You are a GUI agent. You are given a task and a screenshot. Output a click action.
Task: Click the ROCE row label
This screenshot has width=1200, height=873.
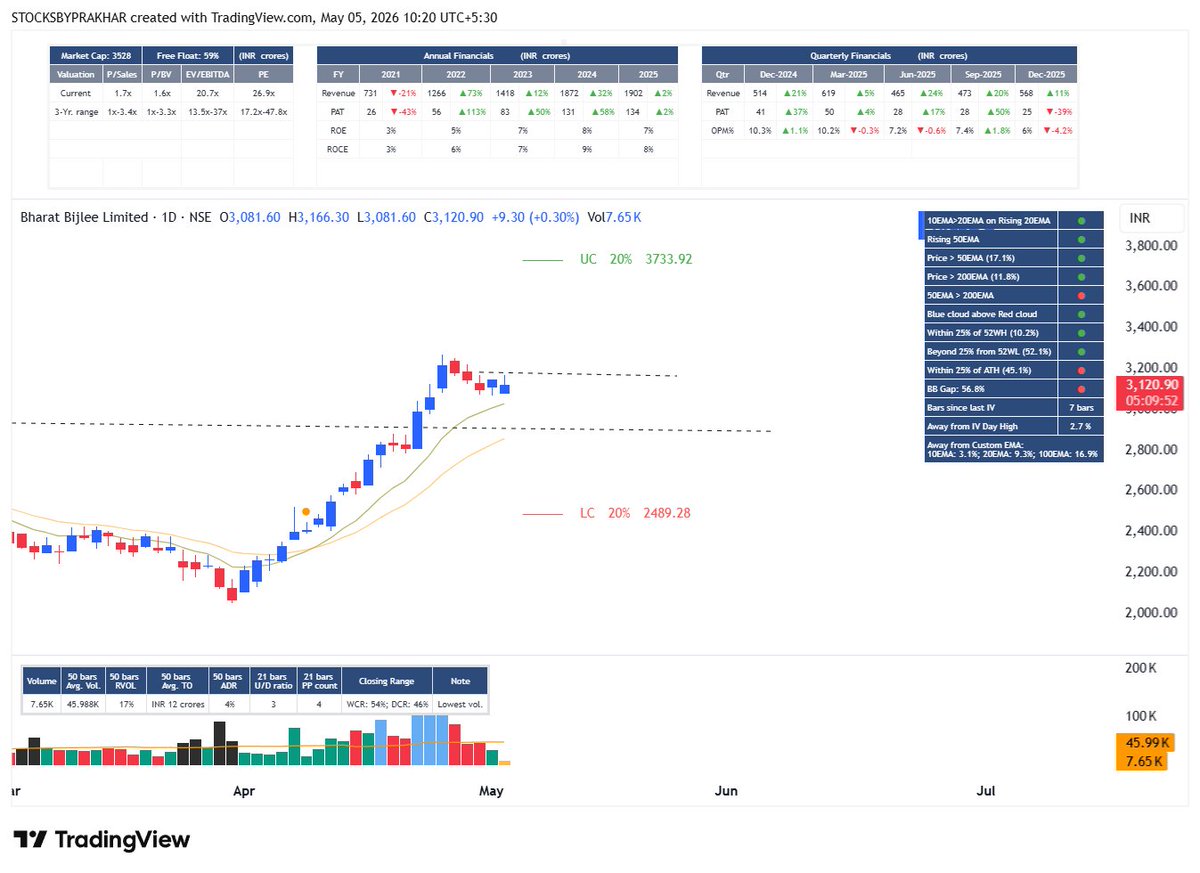pos(337,149)
